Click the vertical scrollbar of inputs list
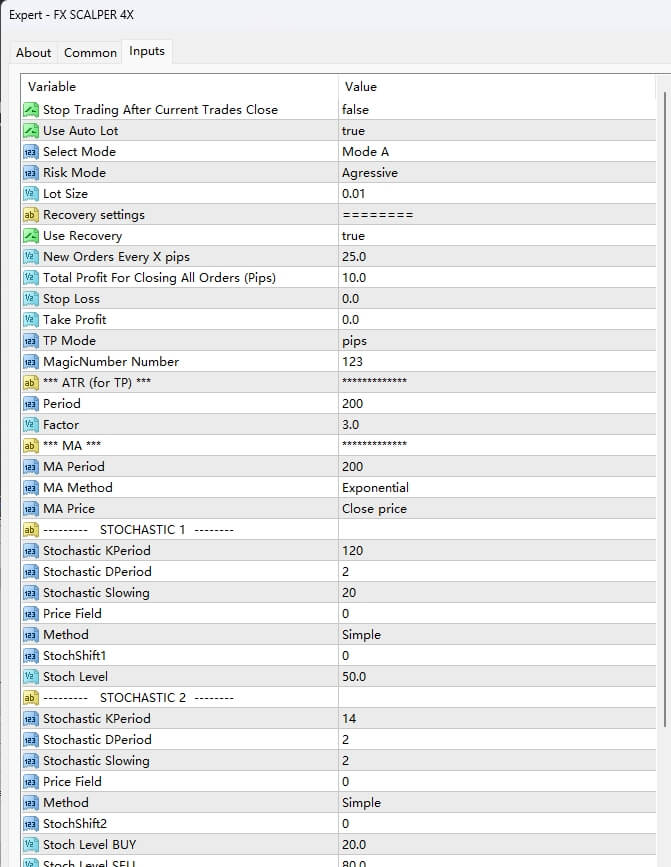Viewport: 671px width, 867px height. 664,400
